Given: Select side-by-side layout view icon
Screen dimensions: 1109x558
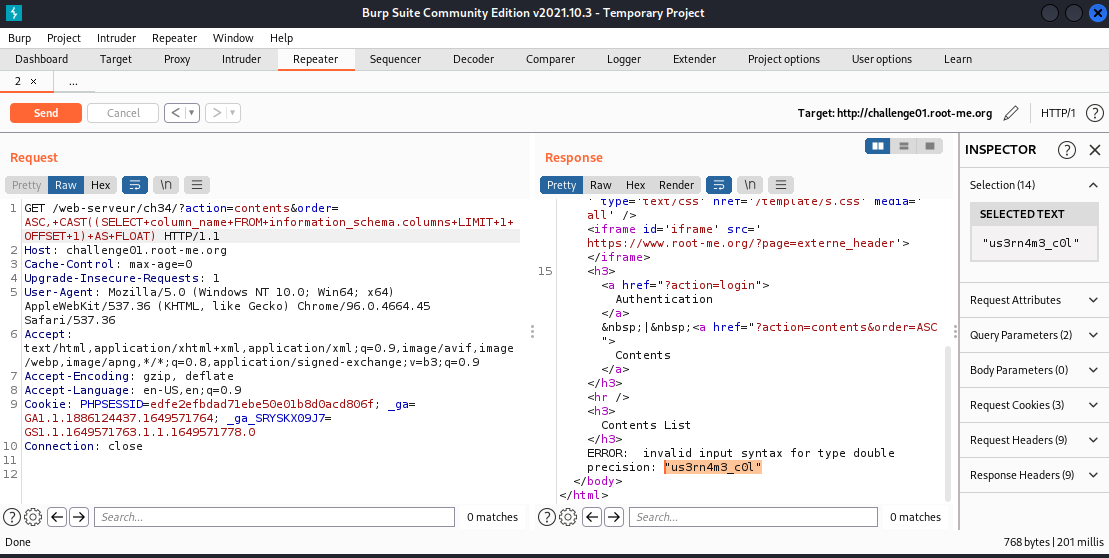Looking at the screenshot, I should tap(878, 146).
